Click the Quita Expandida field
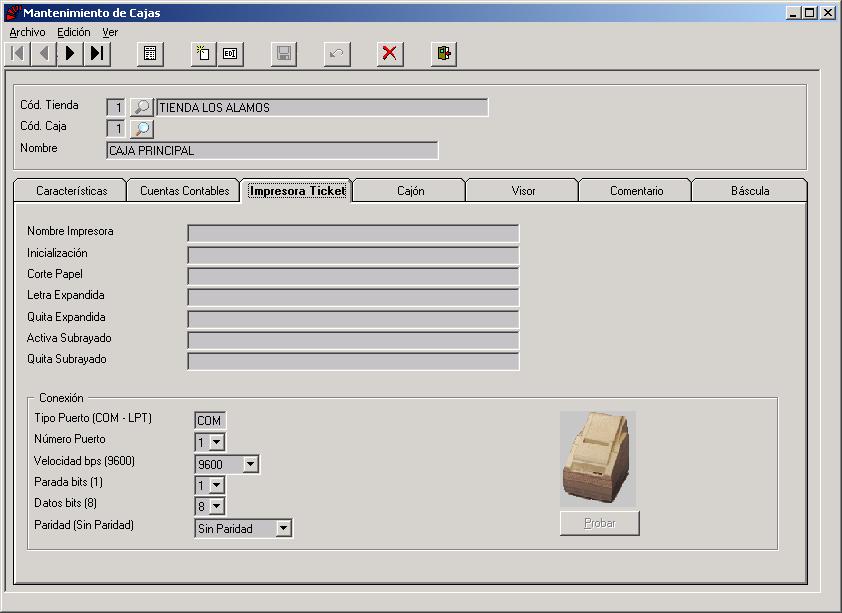This screenshot has height=613, width=842. (x=353, y=319)
